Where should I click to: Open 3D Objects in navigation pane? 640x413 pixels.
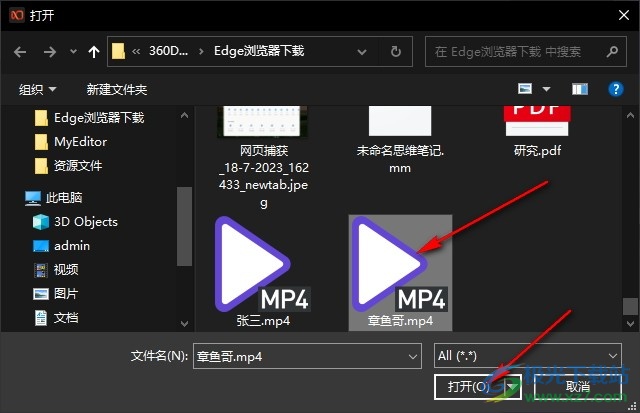[86, 222]
